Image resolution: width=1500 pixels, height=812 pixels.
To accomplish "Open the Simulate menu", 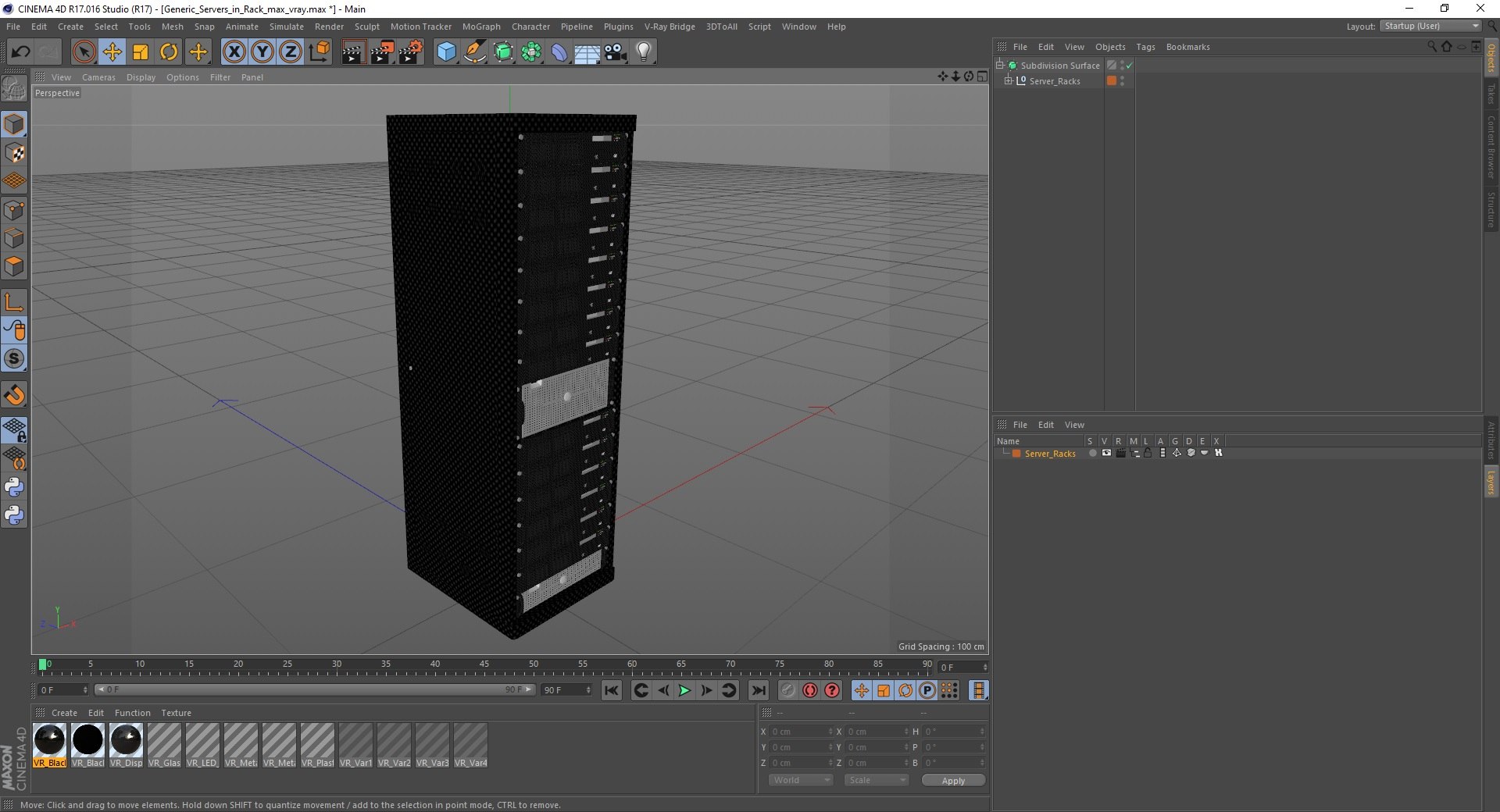I will 287,27.
